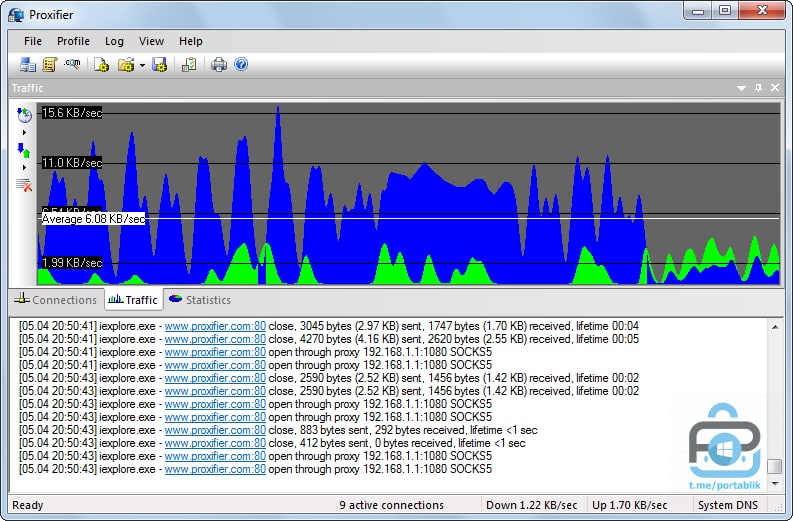Click the printer icon in toolbar
The width and height of the screenshot is (793, 521).
pyautogui.click(x=219, y=65)
